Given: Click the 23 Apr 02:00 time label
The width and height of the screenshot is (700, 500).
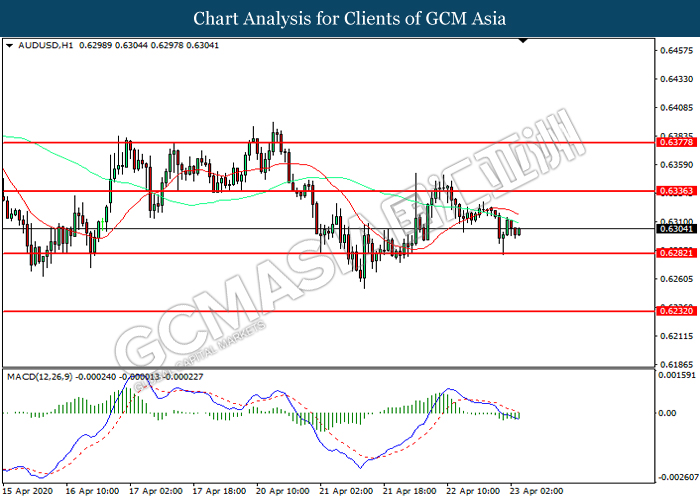Looking at the screenshot, I should 536,491.
